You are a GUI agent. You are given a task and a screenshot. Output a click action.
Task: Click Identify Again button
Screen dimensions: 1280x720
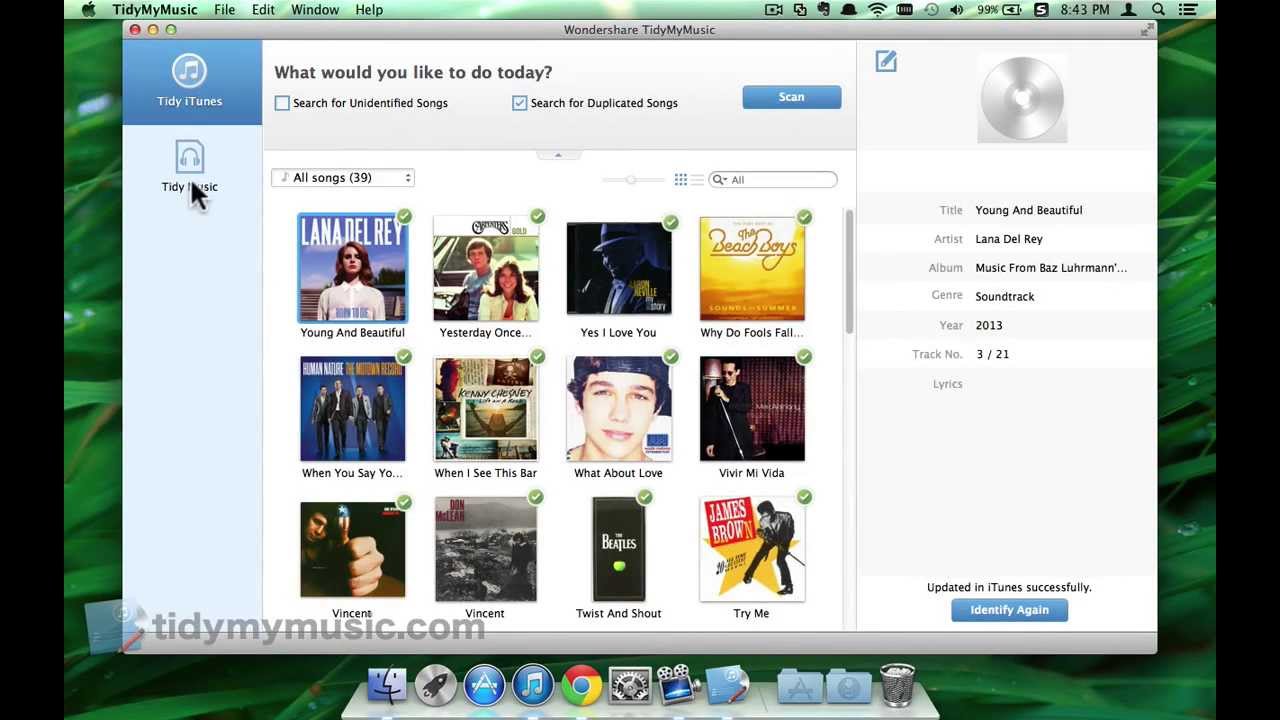(x=1009, y=610)
